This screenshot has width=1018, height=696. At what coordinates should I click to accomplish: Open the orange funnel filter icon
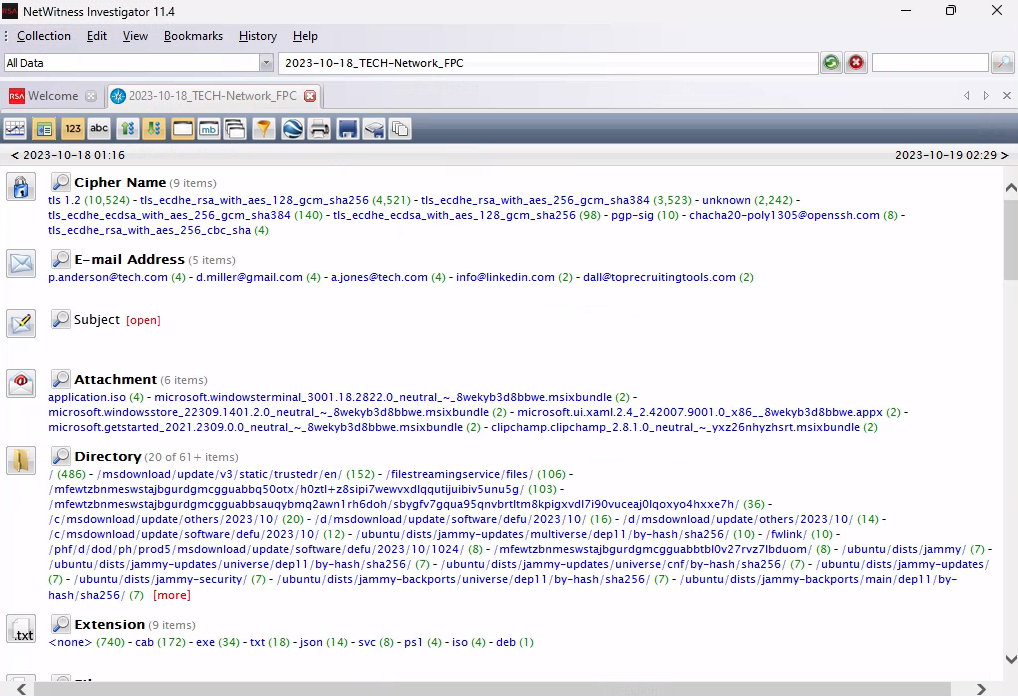264,129
